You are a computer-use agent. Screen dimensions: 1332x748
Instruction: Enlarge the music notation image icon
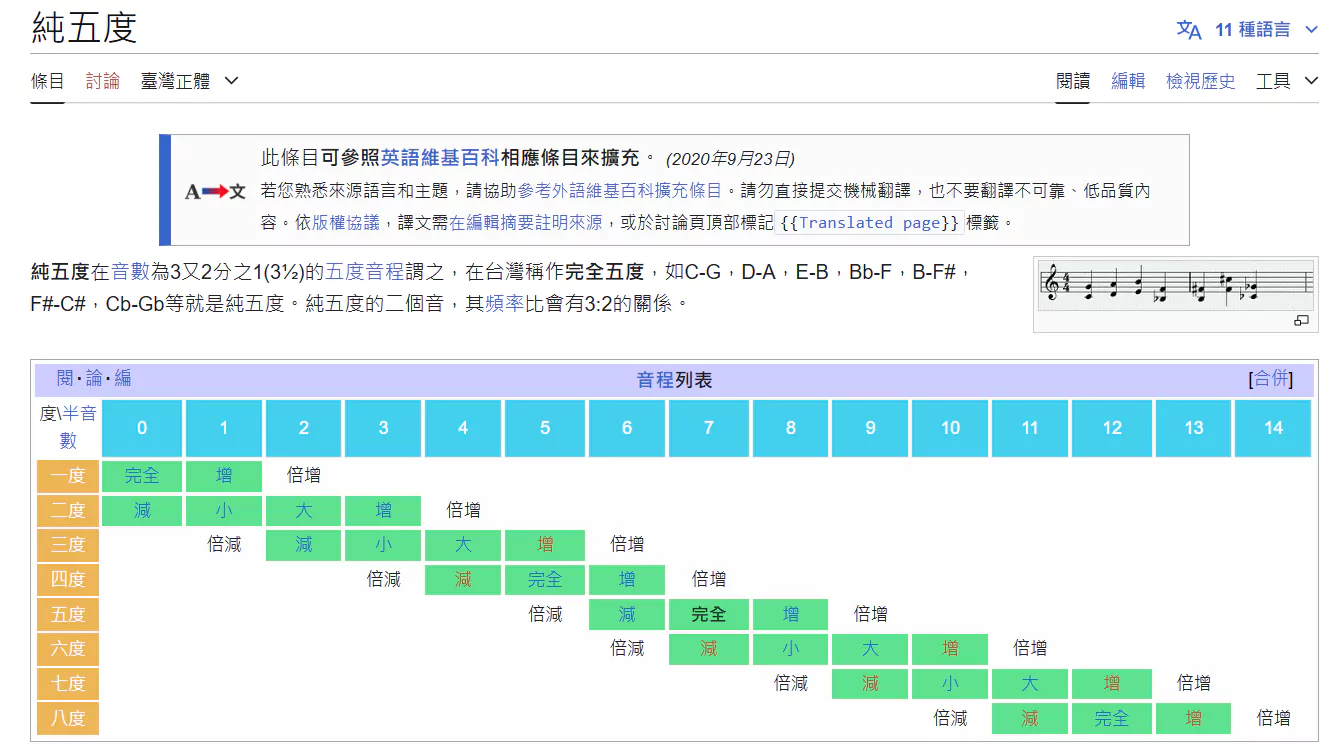pos(1301,320)
